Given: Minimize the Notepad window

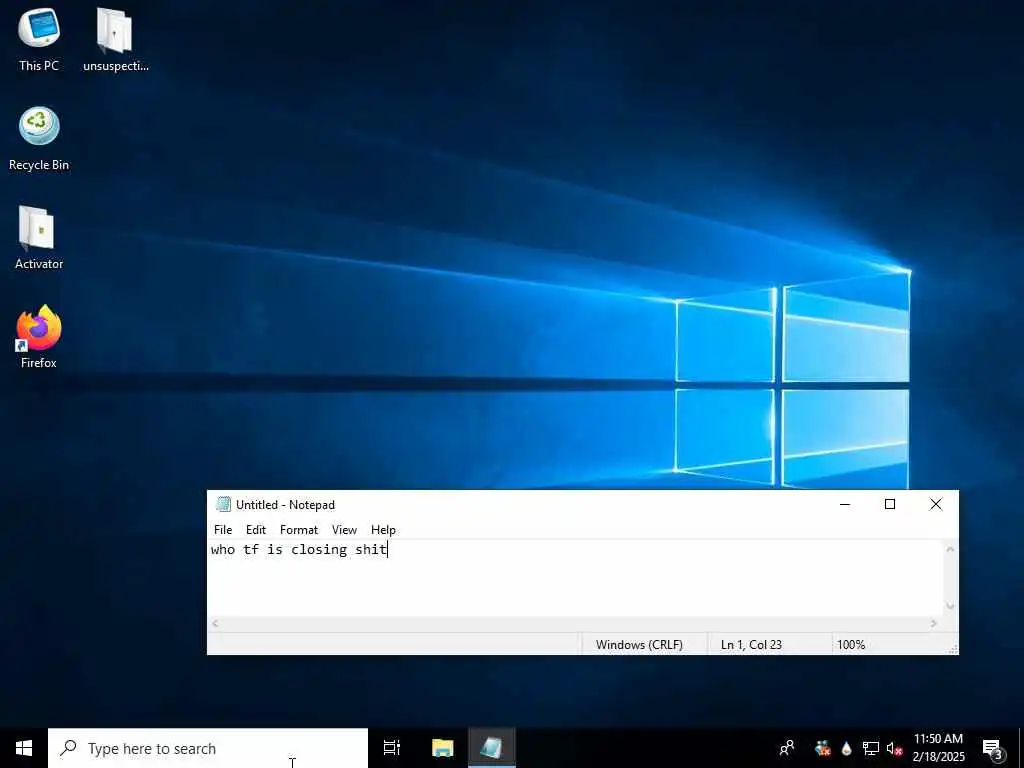Looking at the screenshot, I should point(844,504).
